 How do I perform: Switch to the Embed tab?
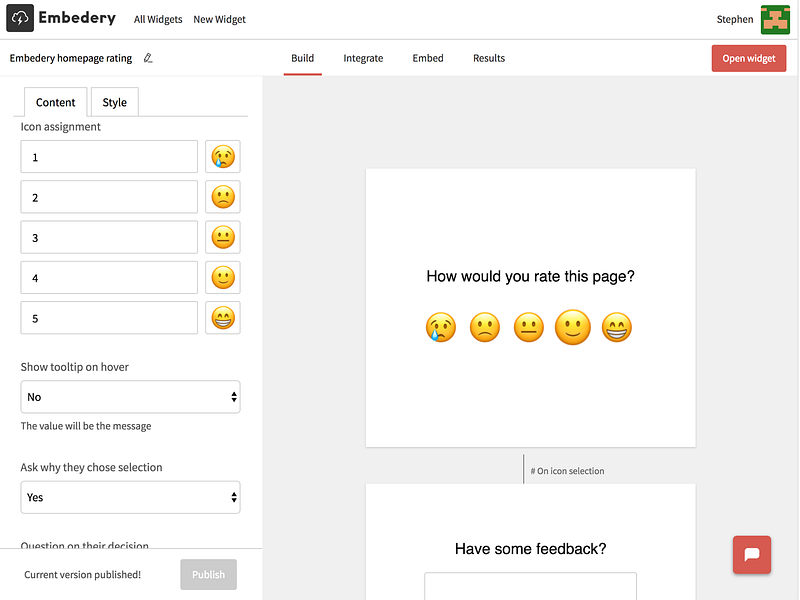point(428,58)
